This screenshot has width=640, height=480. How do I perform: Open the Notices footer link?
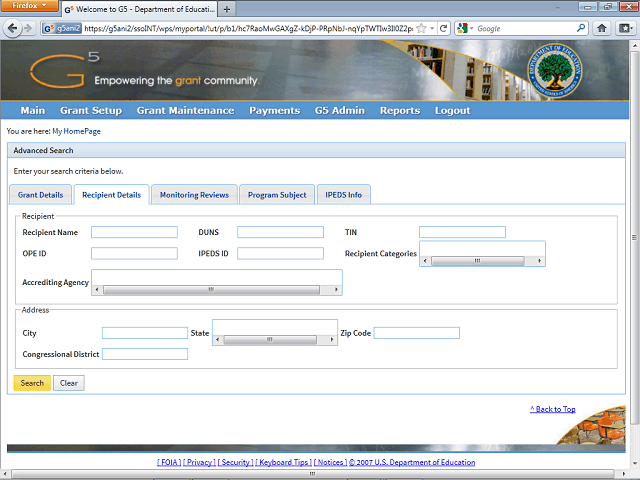330,462
